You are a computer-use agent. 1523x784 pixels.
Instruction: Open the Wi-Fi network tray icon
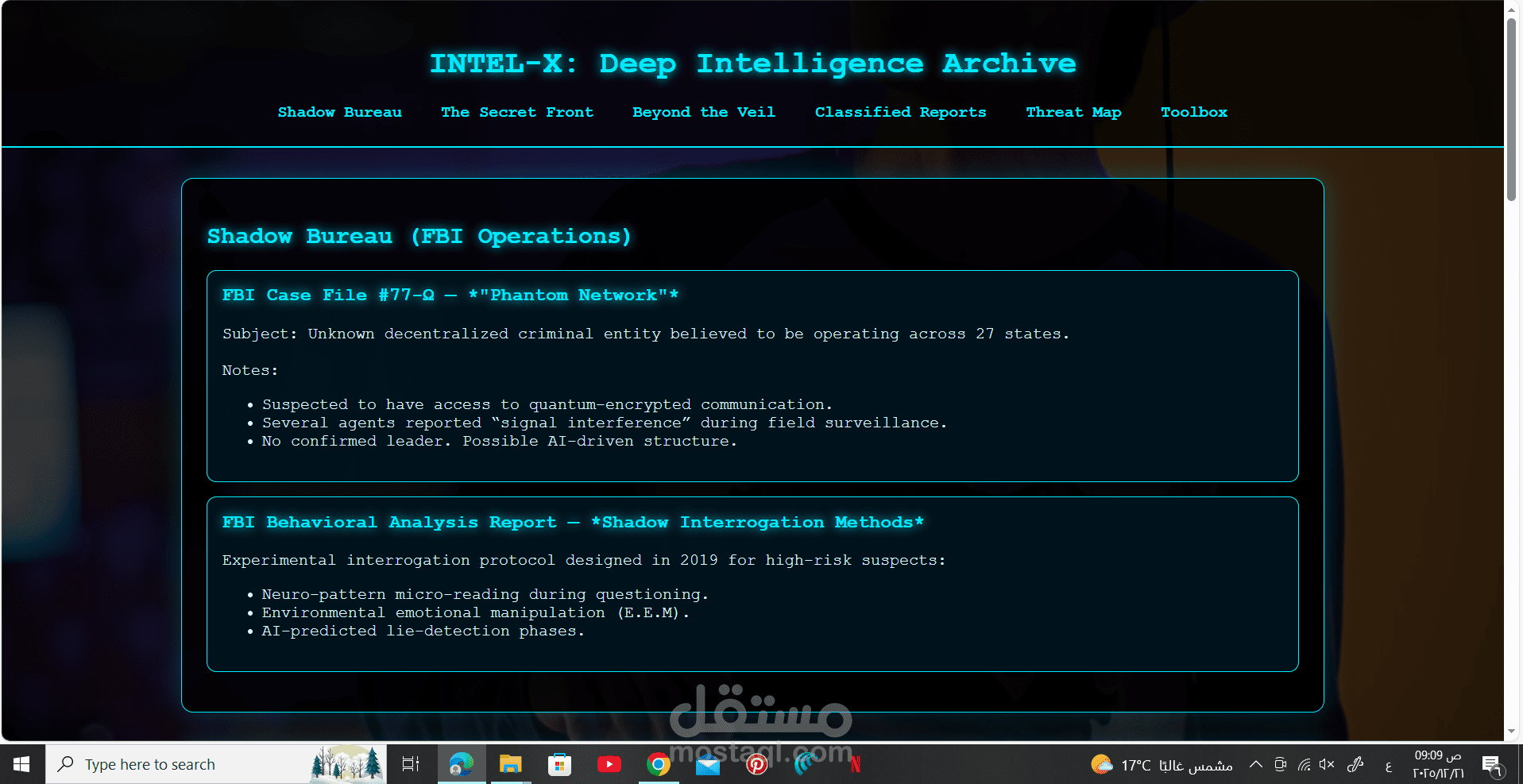[x=1304, y=765]
